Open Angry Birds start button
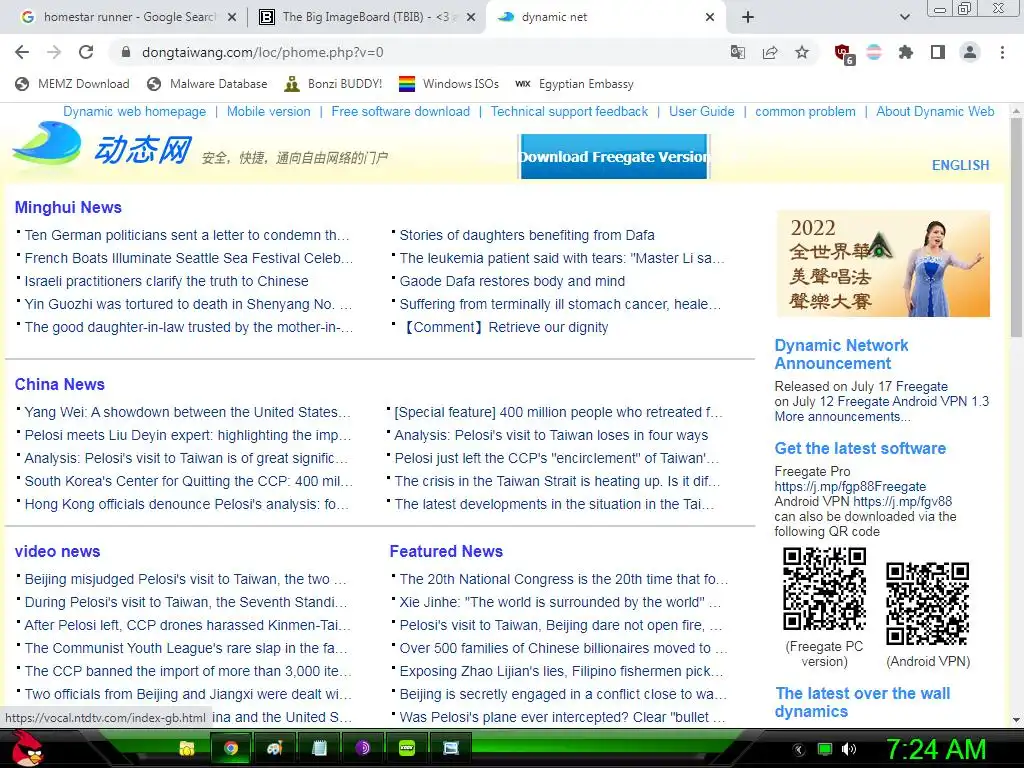The width and height of the screenshot is (1024, 768). click(x=26, y=748)
